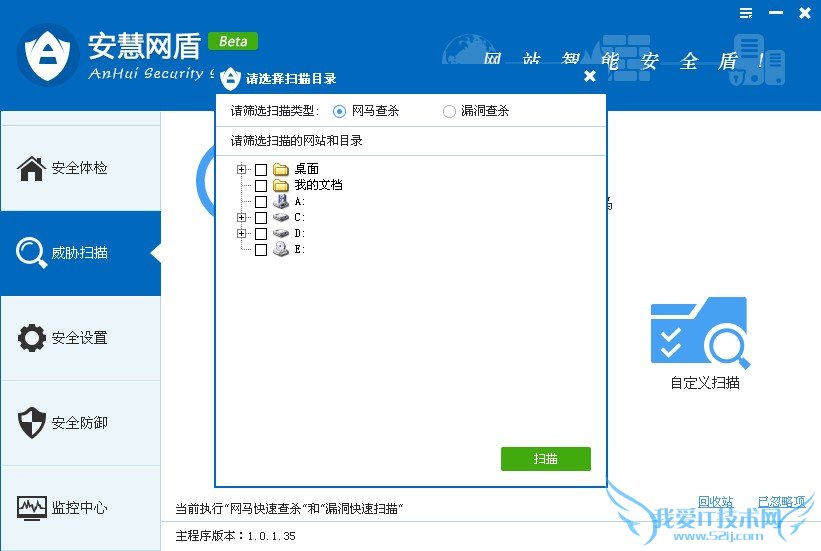The height and width of the screenshot is (551, 821).
Task: Click the CD drive E: icon
Action: click(x=281, y=249)
